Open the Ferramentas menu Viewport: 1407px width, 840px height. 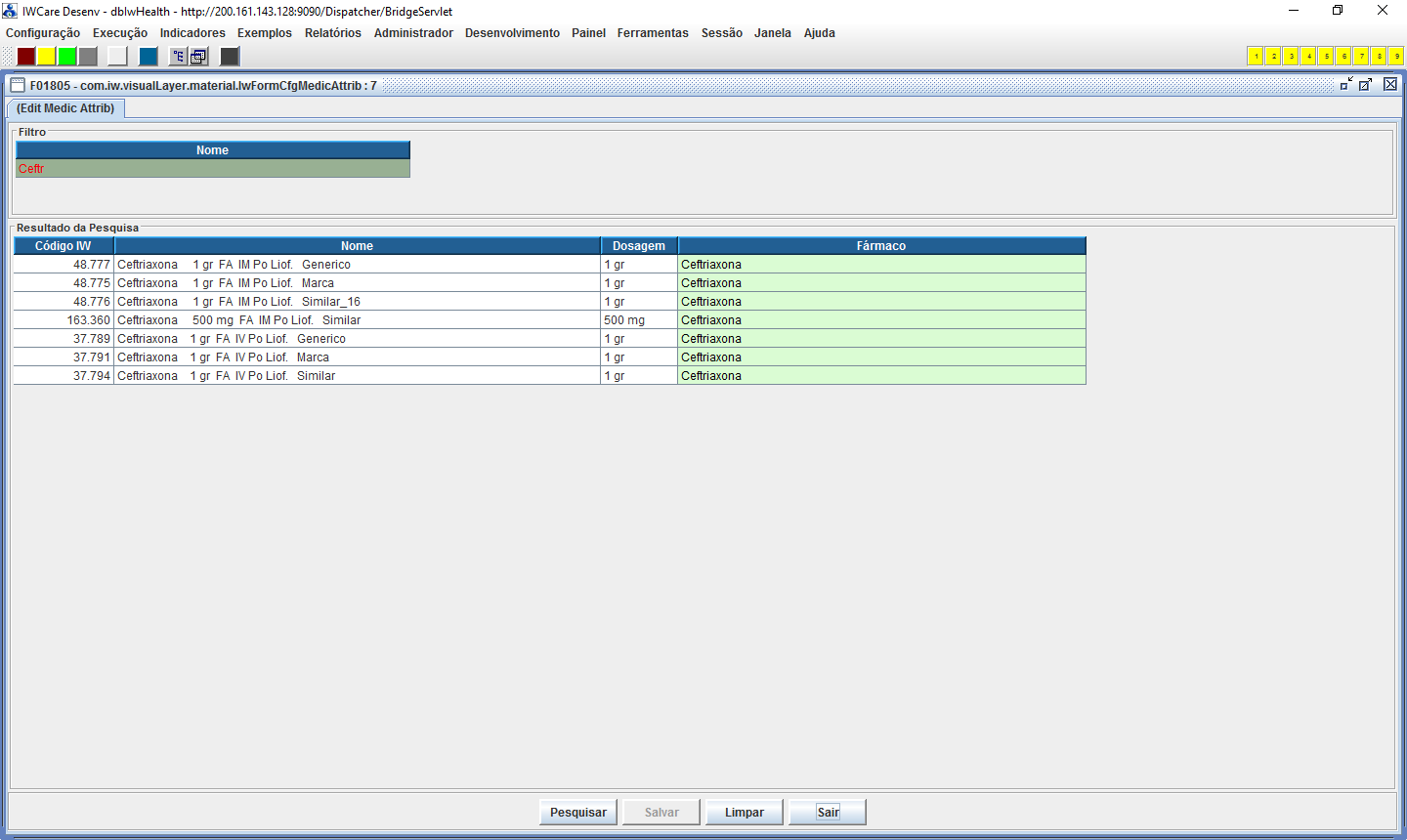653,33
